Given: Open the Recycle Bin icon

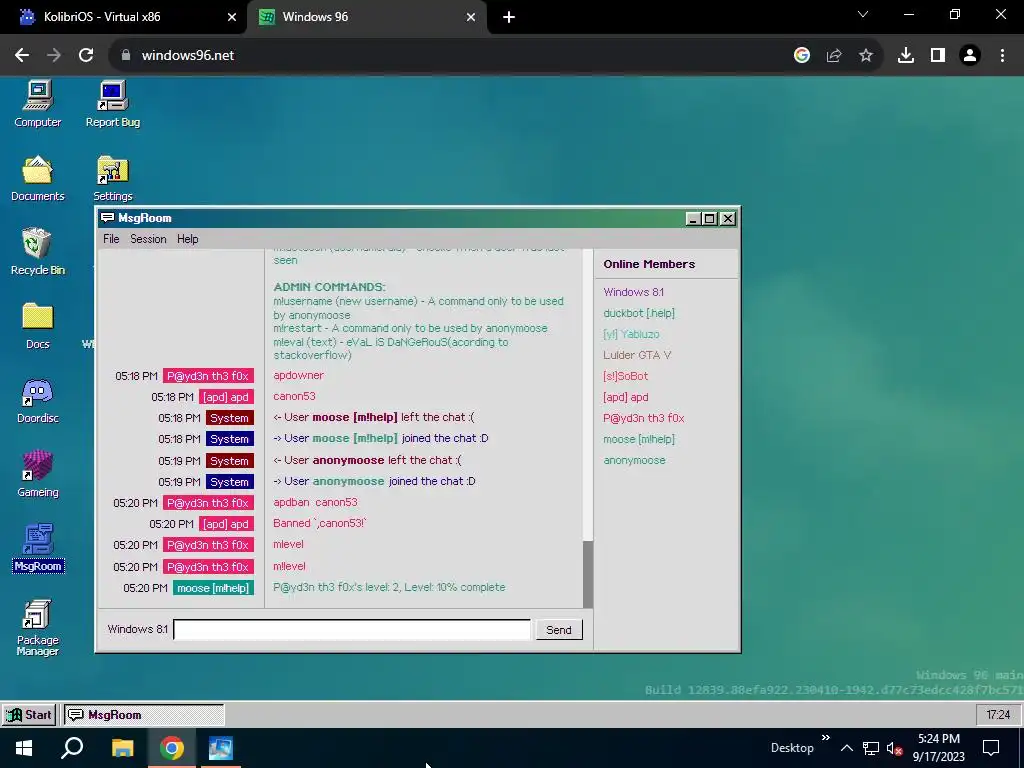Looking at the screenshot, I should pos(37,252).
